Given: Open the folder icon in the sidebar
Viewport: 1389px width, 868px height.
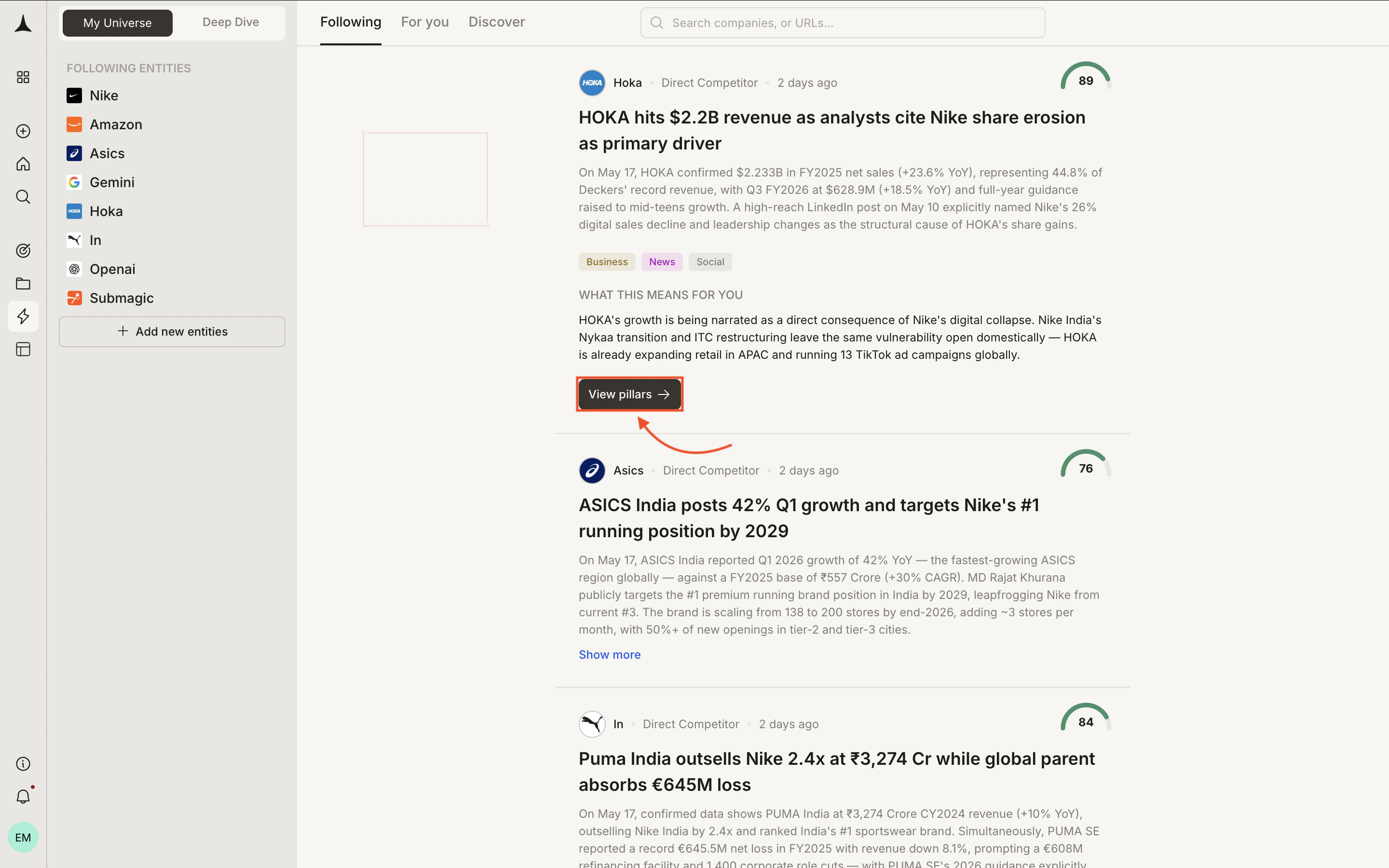Looking at the screenshot, I should 23,284.
